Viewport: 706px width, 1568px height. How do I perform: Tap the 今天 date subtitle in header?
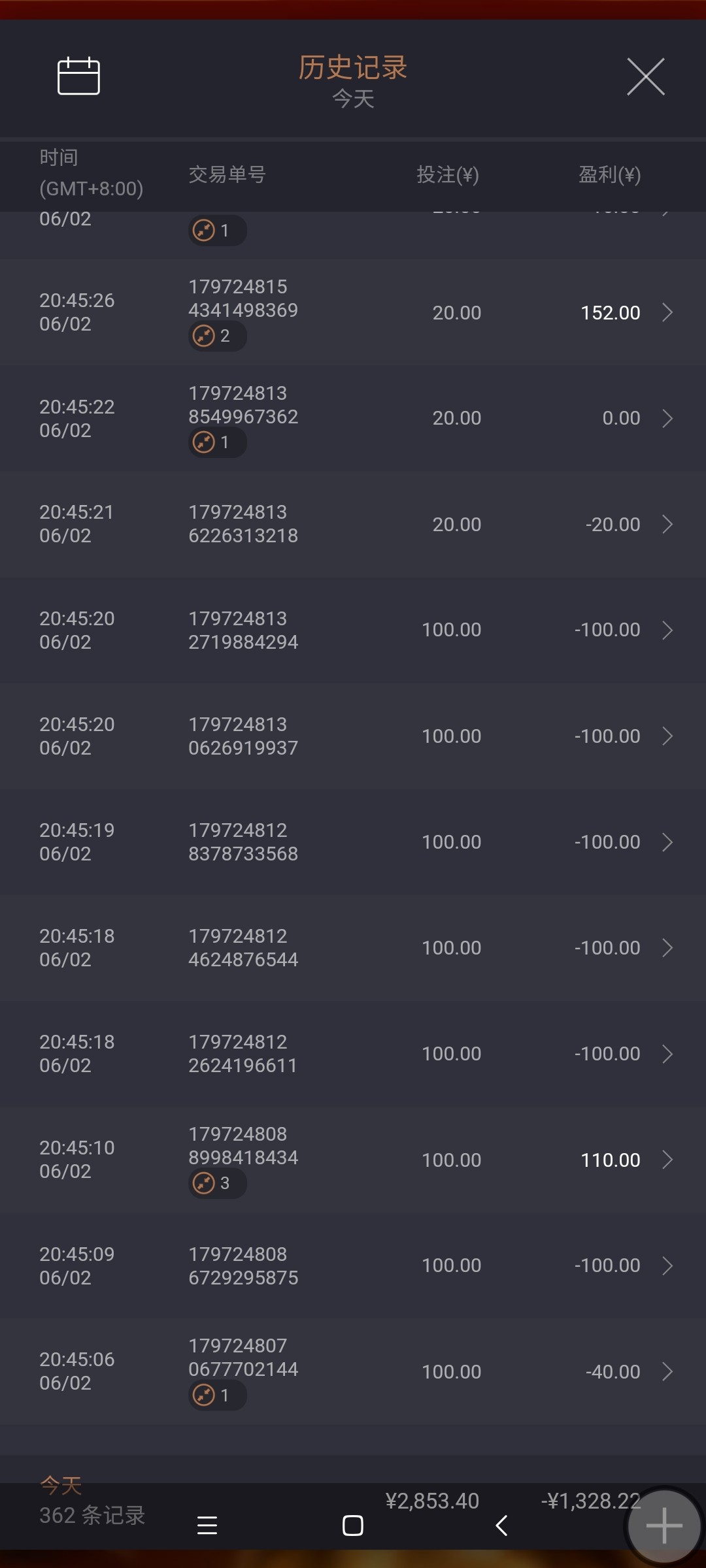click(353, 99)
